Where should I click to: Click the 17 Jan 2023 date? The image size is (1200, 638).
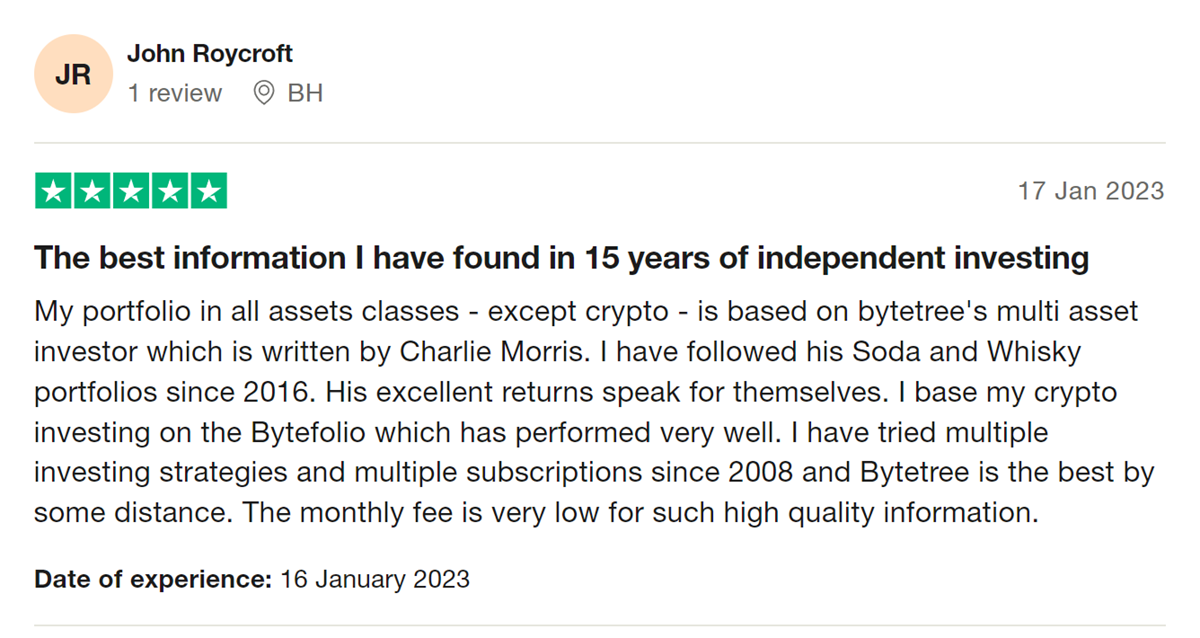point(1091,191)
